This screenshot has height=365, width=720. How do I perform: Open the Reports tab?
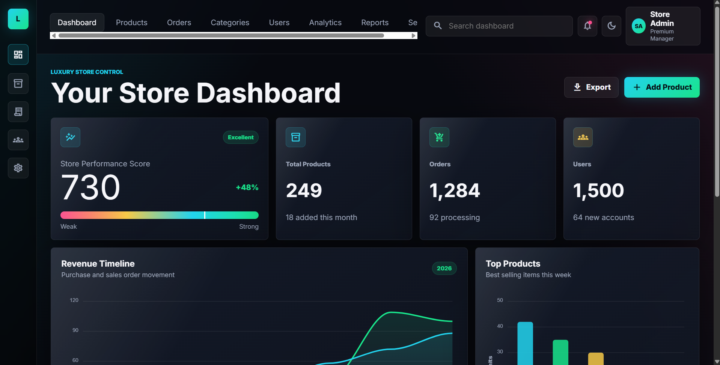pyautogui.click(x=375, y=22)
